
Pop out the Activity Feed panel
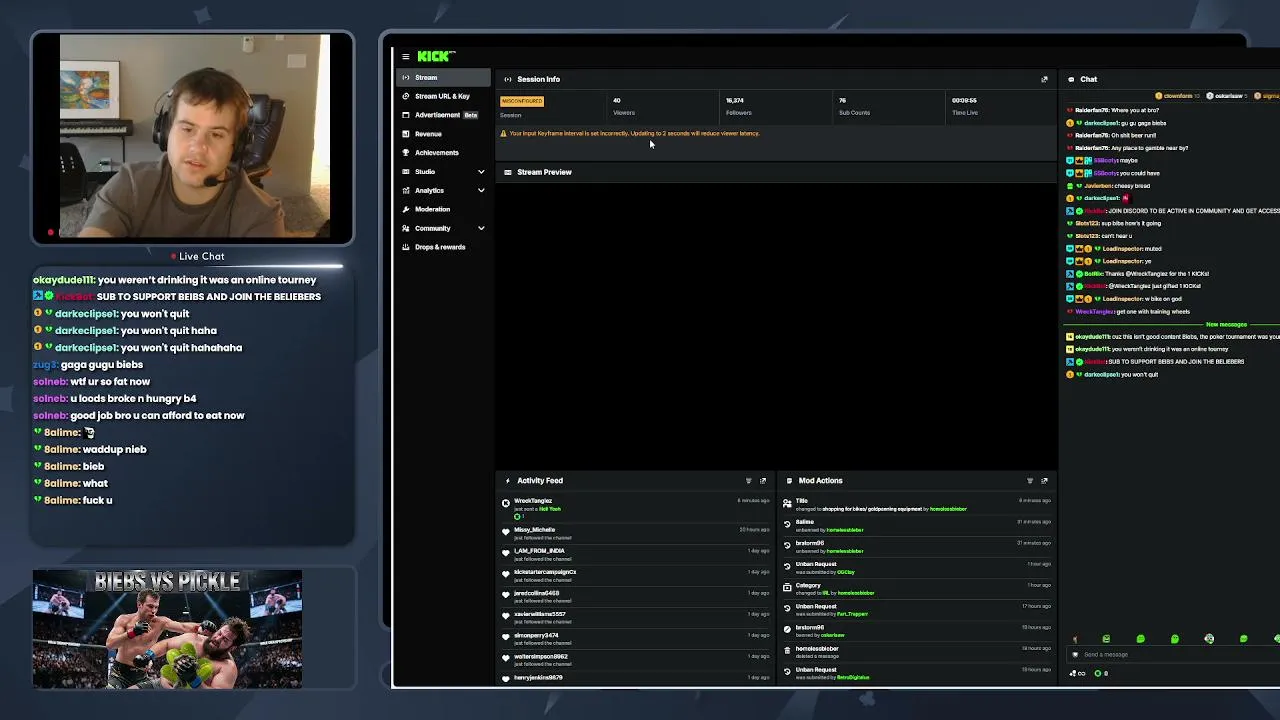[x=763, y=481]
